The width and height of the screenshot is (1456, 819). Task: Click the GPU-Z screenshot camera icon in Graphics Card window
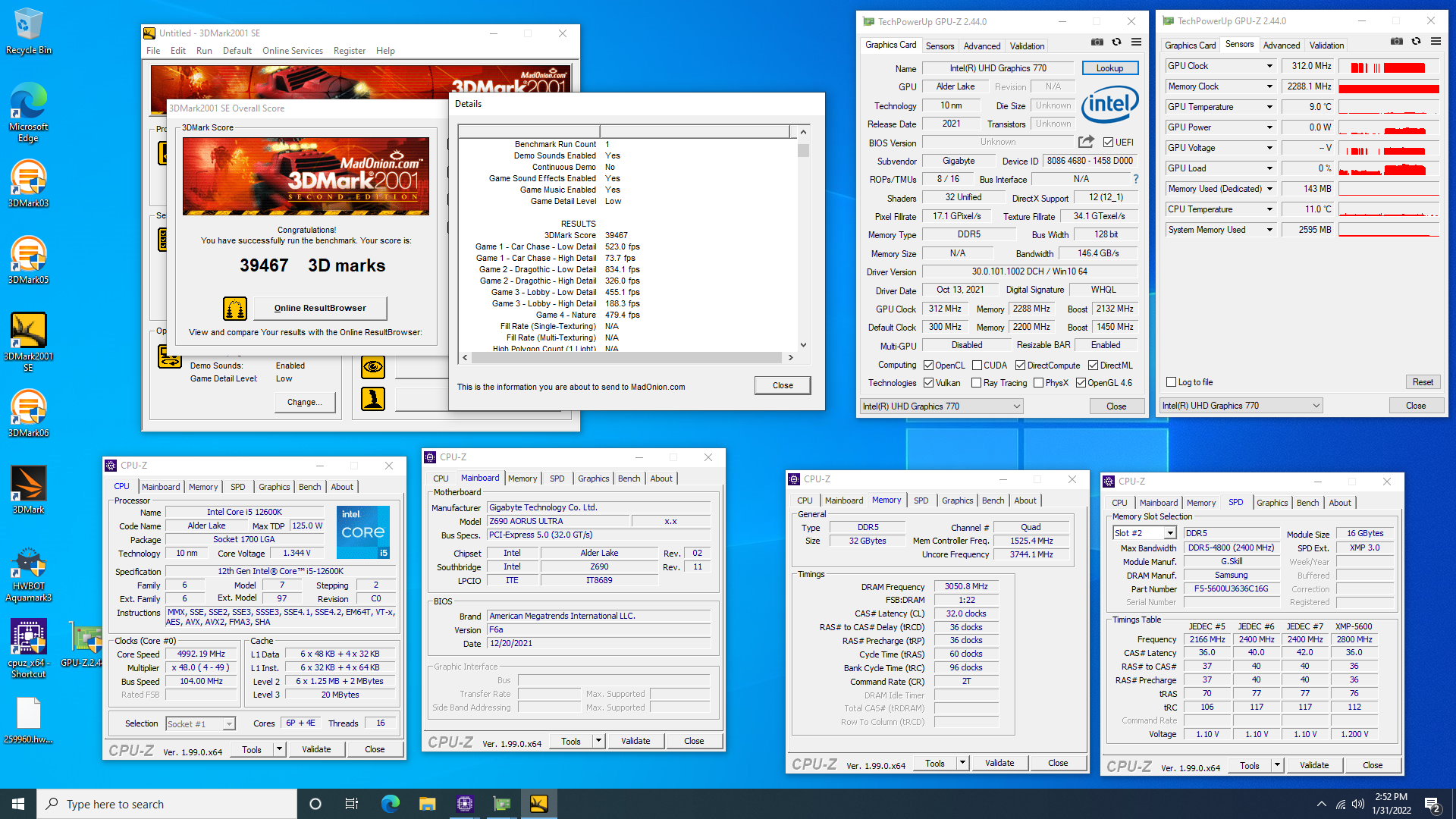[x=1097, y=42]
